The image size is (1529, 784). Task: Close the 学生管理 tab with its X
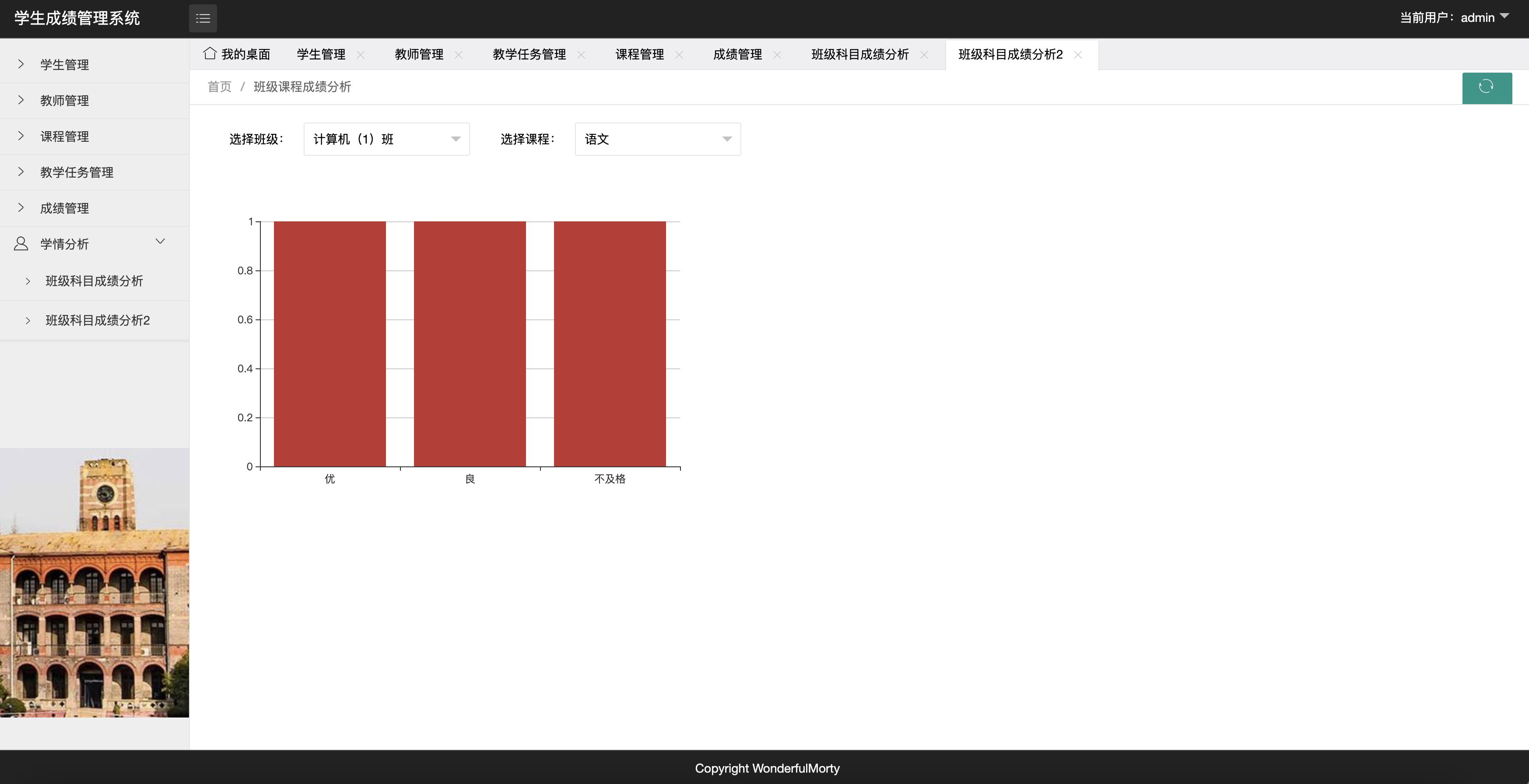click(360, 55)
